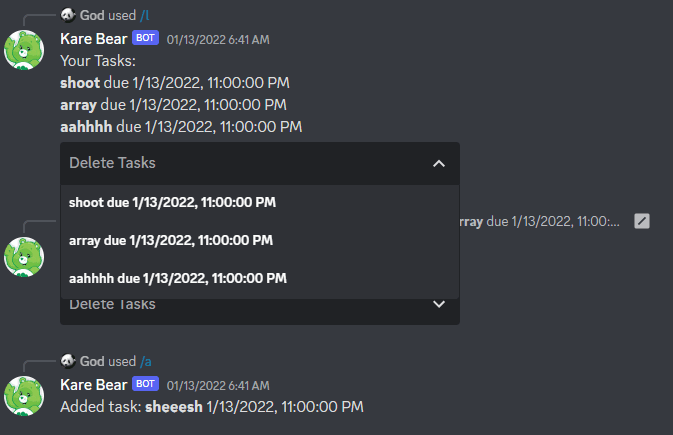
Task: Open the top Delete Tasks select menu
Action: point(260,163)
